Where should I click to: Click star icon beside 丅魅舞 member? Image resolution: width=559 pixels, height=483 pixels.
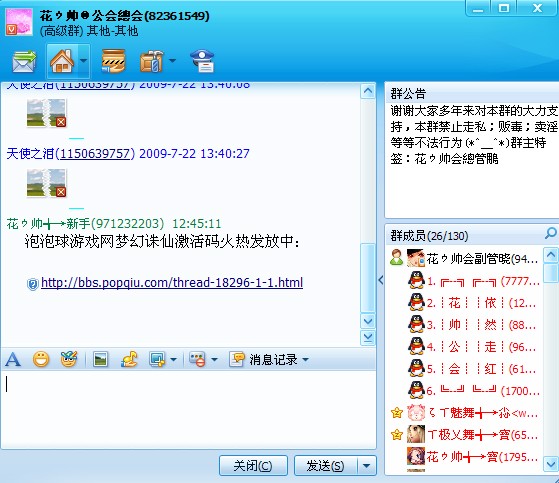pos(397,413)
